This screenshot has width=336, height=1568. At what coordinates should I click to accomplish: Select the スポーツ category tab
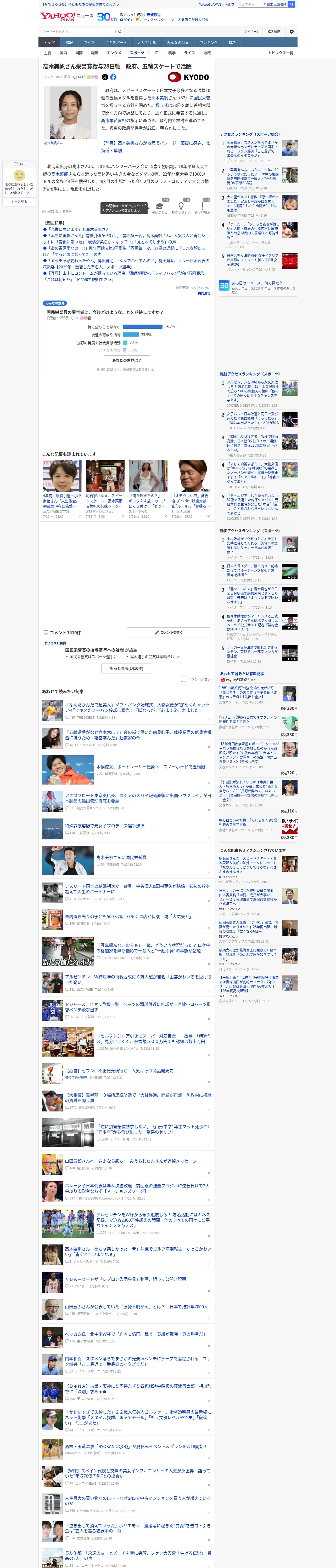point(137,53)
